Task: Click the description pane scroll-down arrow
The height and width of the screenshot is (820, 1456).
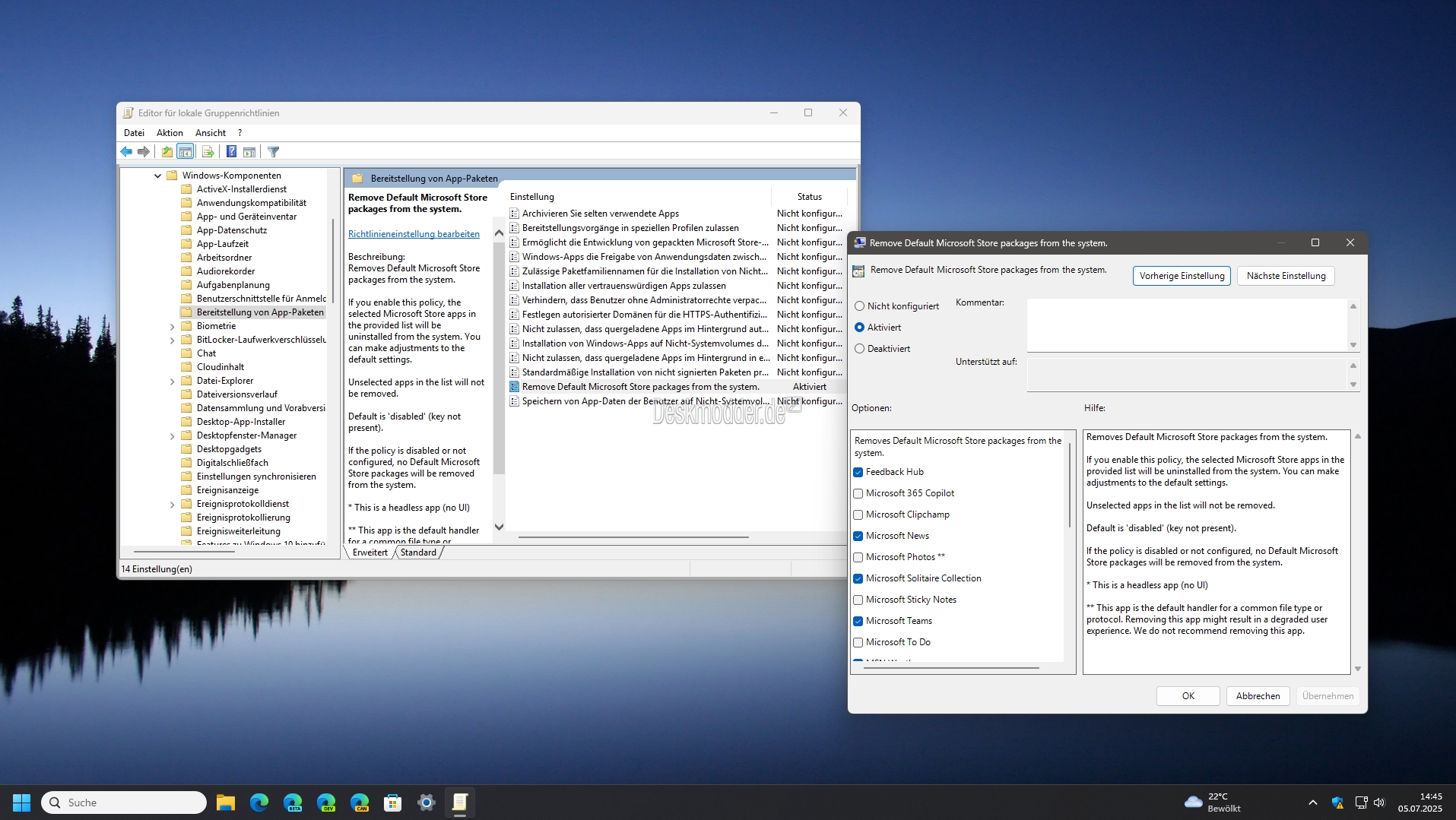Action: click(499, 527)
